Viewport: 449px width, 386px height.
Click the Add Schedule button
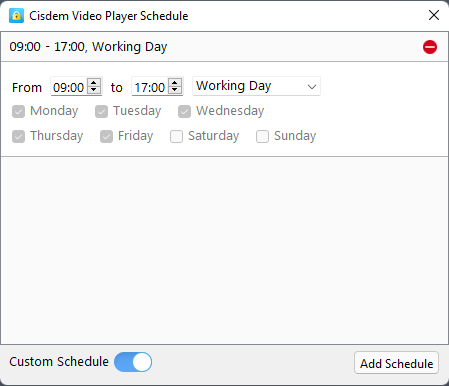click(396, 363)
